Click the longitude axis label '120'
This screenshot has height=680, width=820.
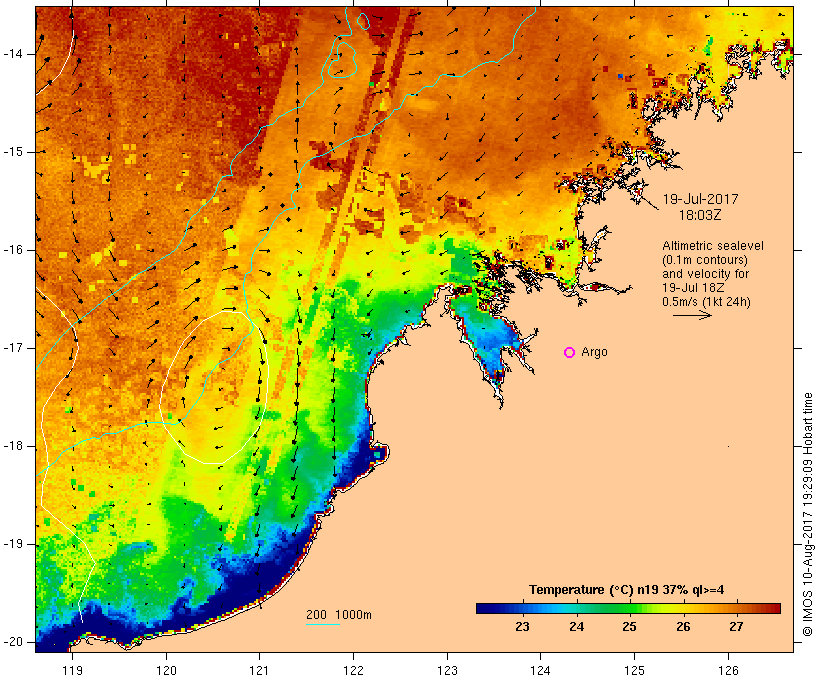pos(166,671)
